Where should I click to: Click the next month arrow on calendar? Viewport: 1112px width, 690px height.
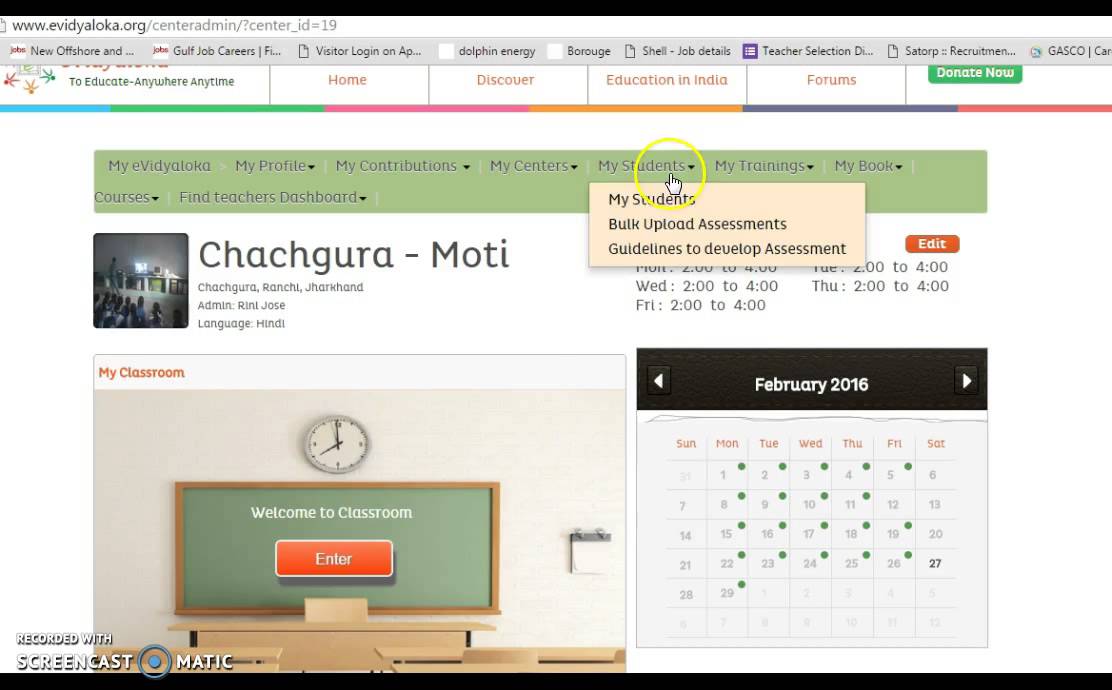tap(966, 381)
